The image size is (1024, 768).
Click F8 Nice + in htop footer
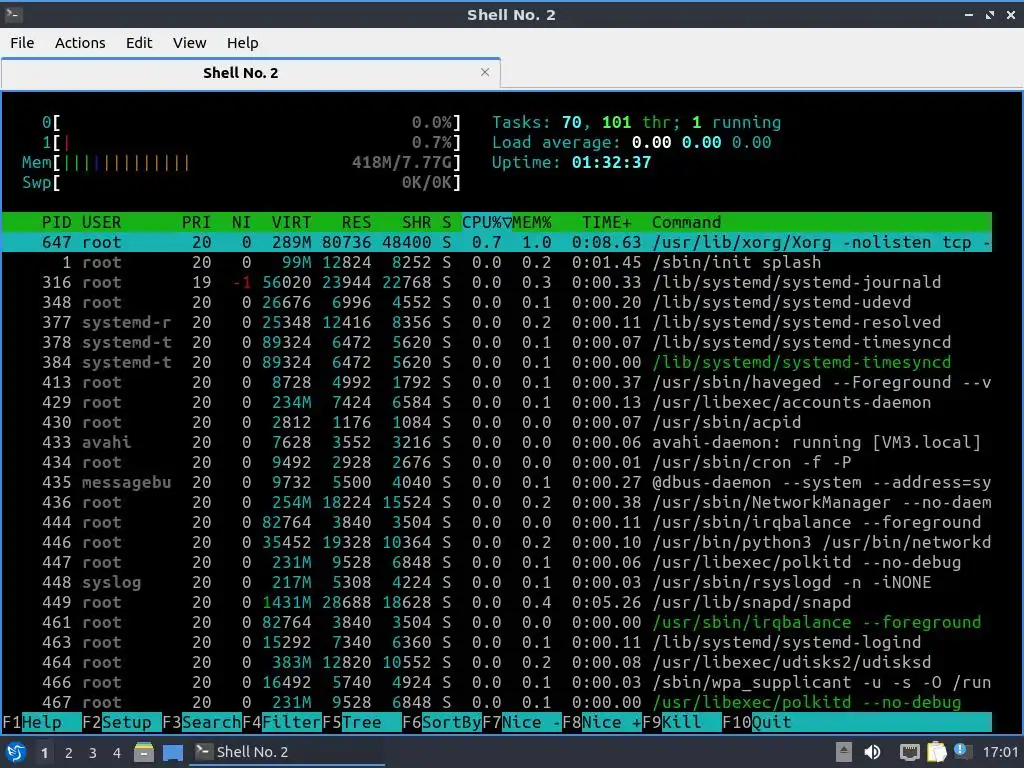pos(601,722)
